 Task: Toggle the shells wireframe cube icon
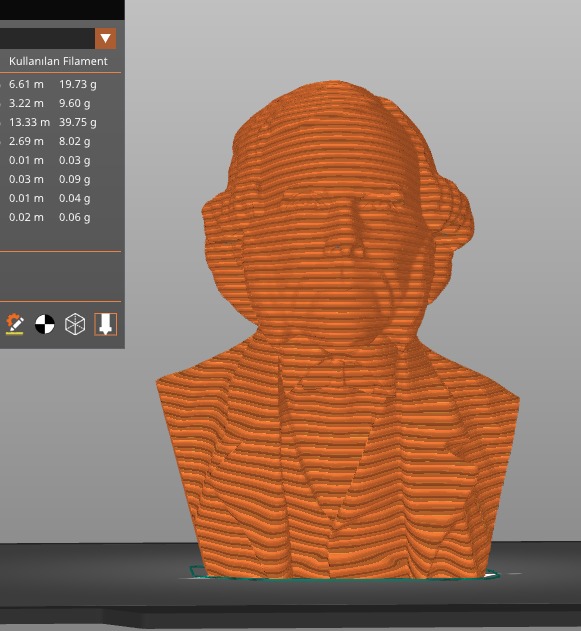pyautogui.click(x=75, y=324)
